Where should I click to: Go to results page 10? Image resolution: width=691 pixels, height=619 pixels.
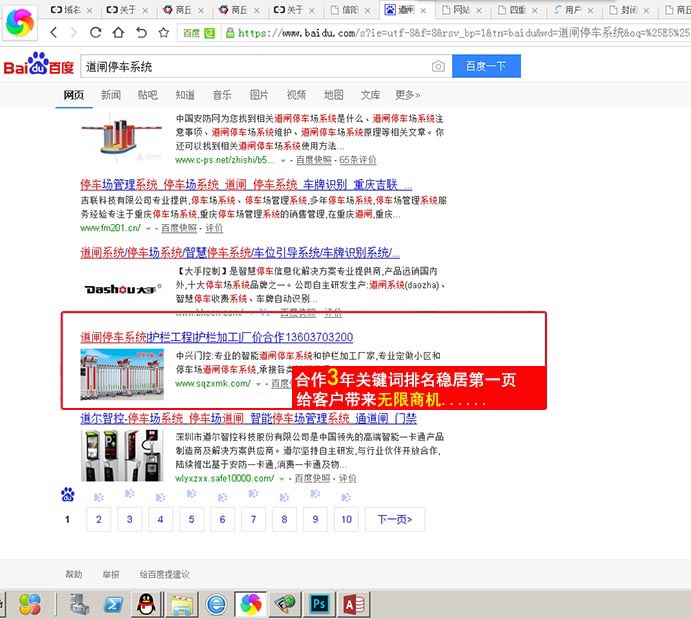(346, 519)
